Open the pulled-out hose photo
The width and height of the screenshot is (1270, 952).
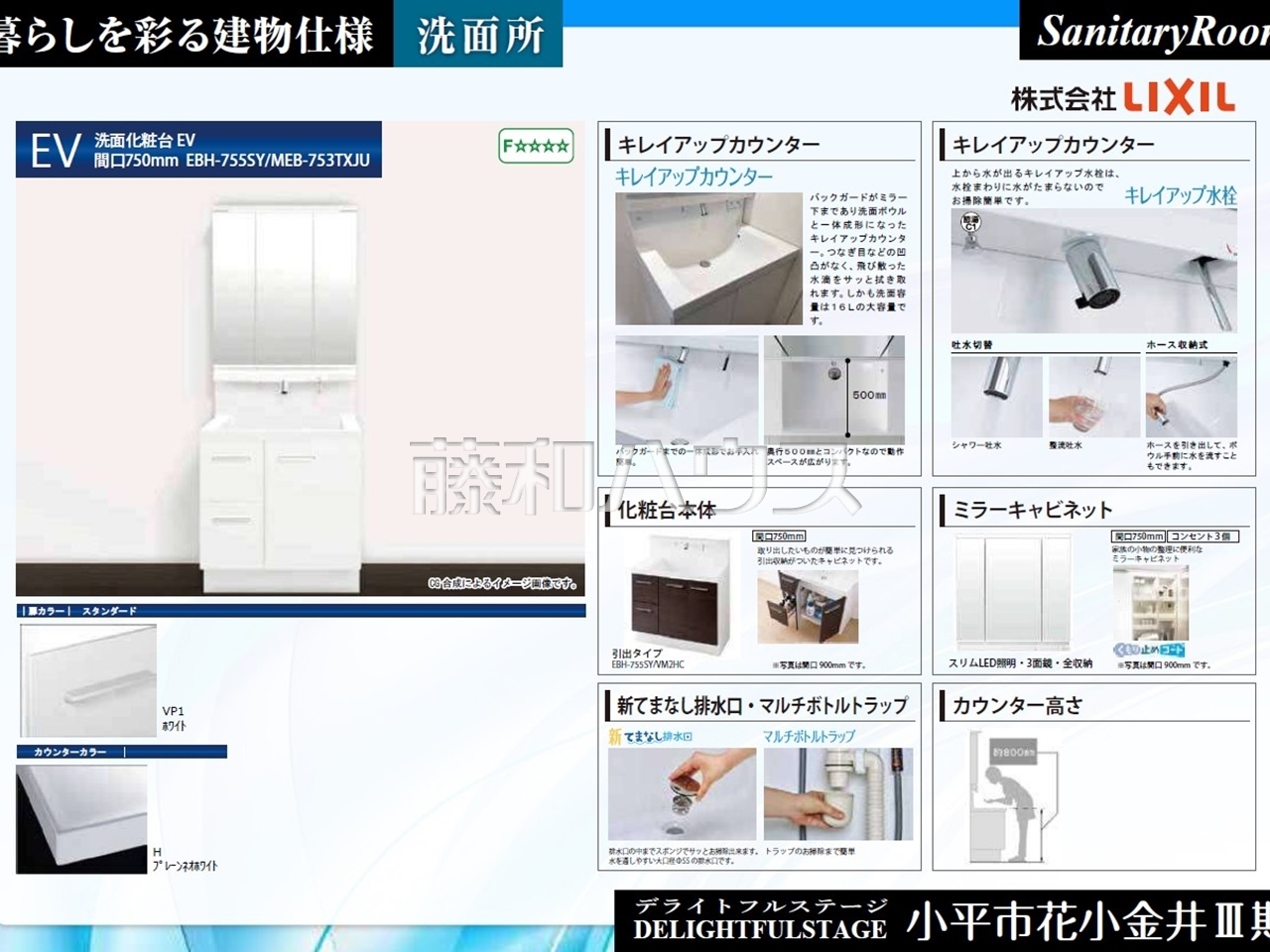(1192, 397)
